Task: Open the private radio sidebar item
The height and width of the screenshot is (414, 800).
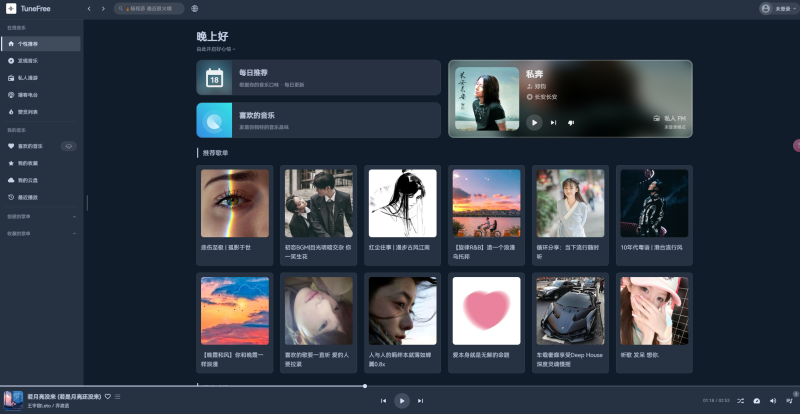Action: coord(41,78)
